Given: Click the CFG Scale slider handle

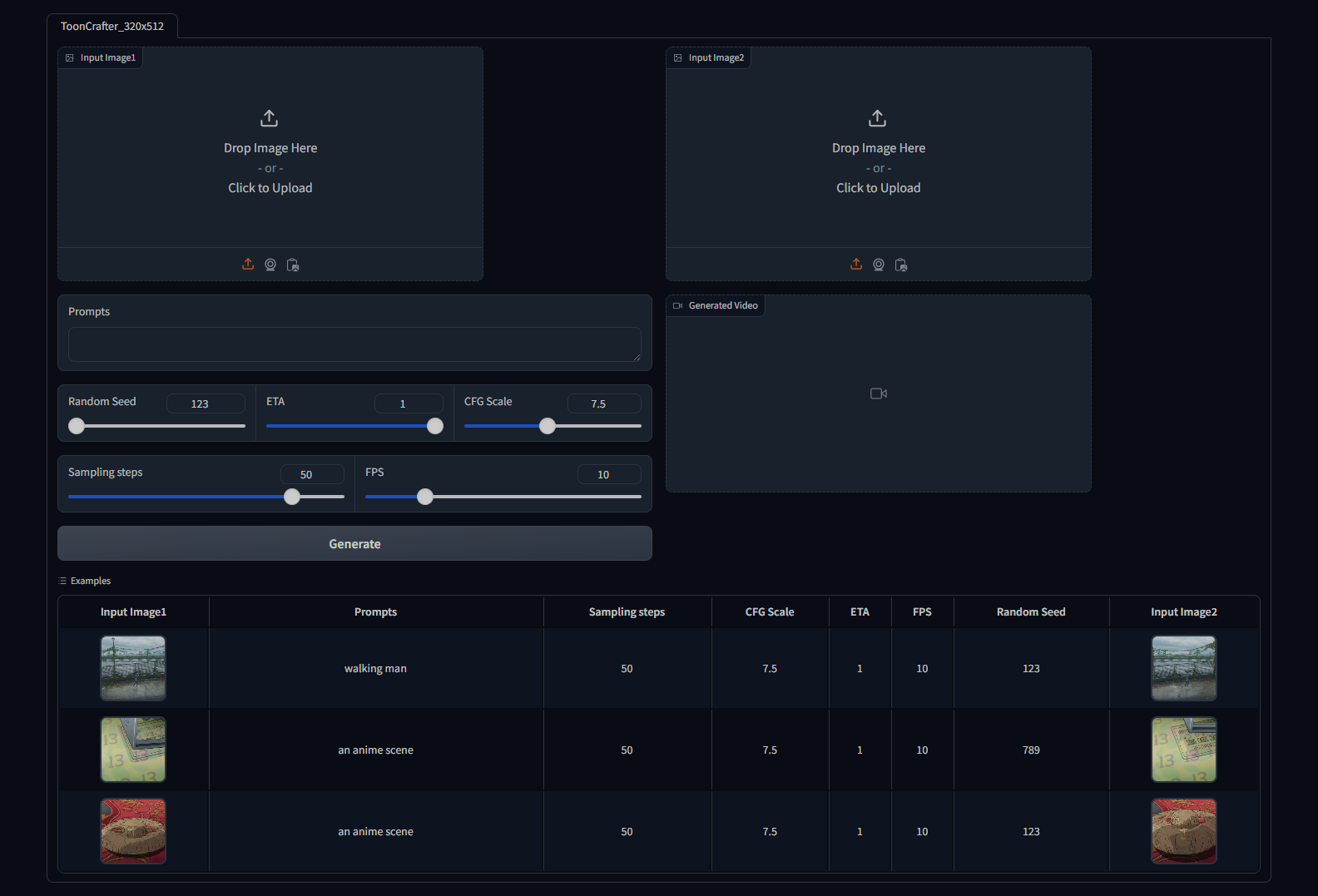Looking at the screenshot, I should pos(548,426).
